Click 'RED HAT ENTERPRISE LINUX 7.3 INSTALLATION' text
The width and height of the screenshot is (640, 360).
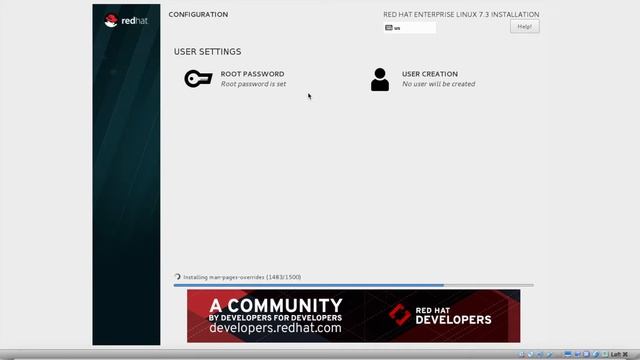(461, 14)
